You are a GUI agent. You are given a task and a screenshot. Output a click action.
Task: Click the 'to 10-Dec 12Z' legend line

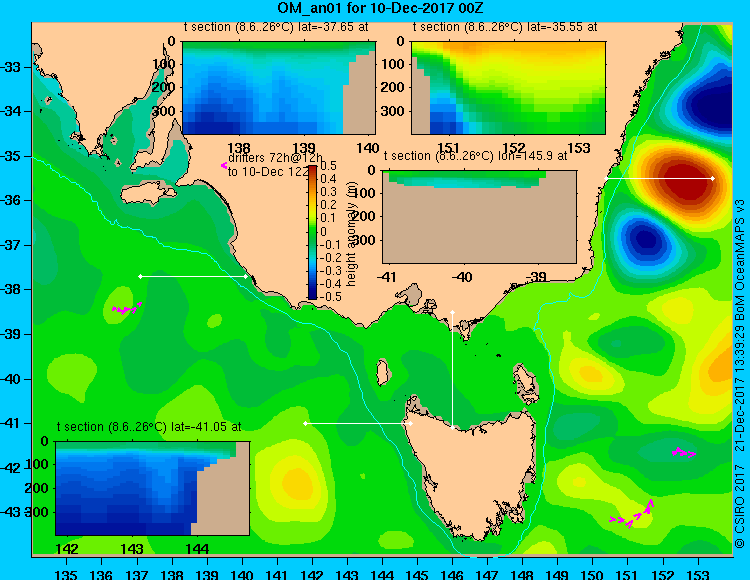268,172
